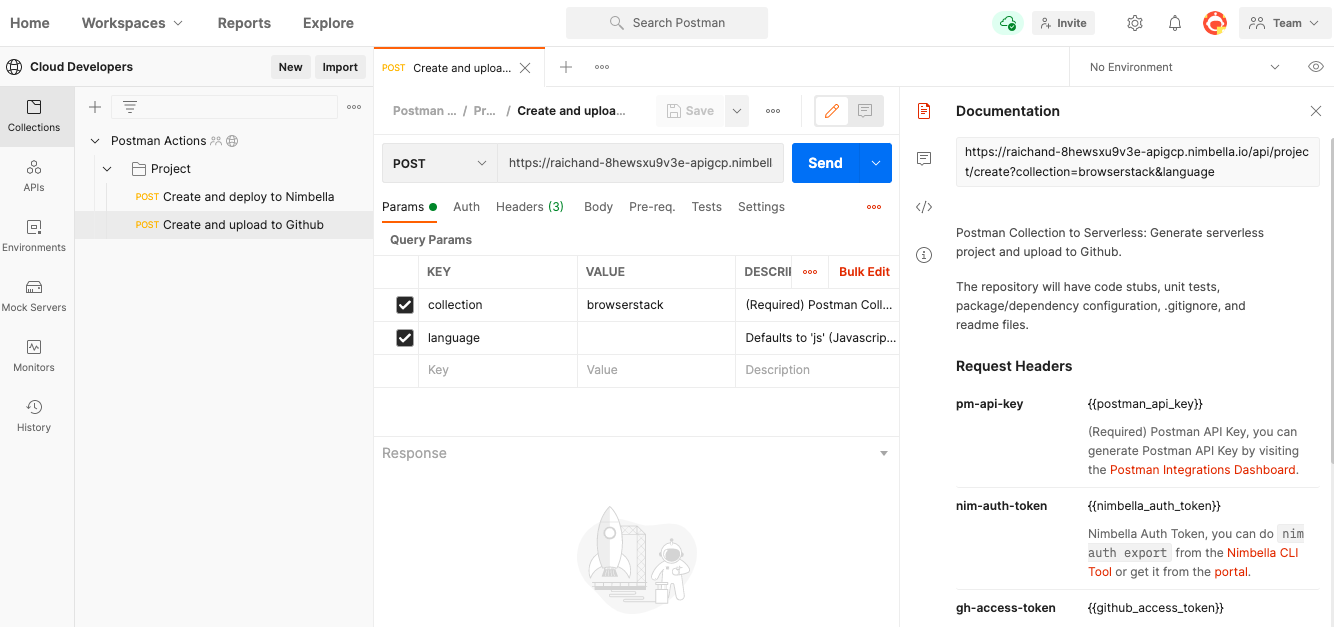
Task: Click Bulk Edit link
Action: pos(864,272)
